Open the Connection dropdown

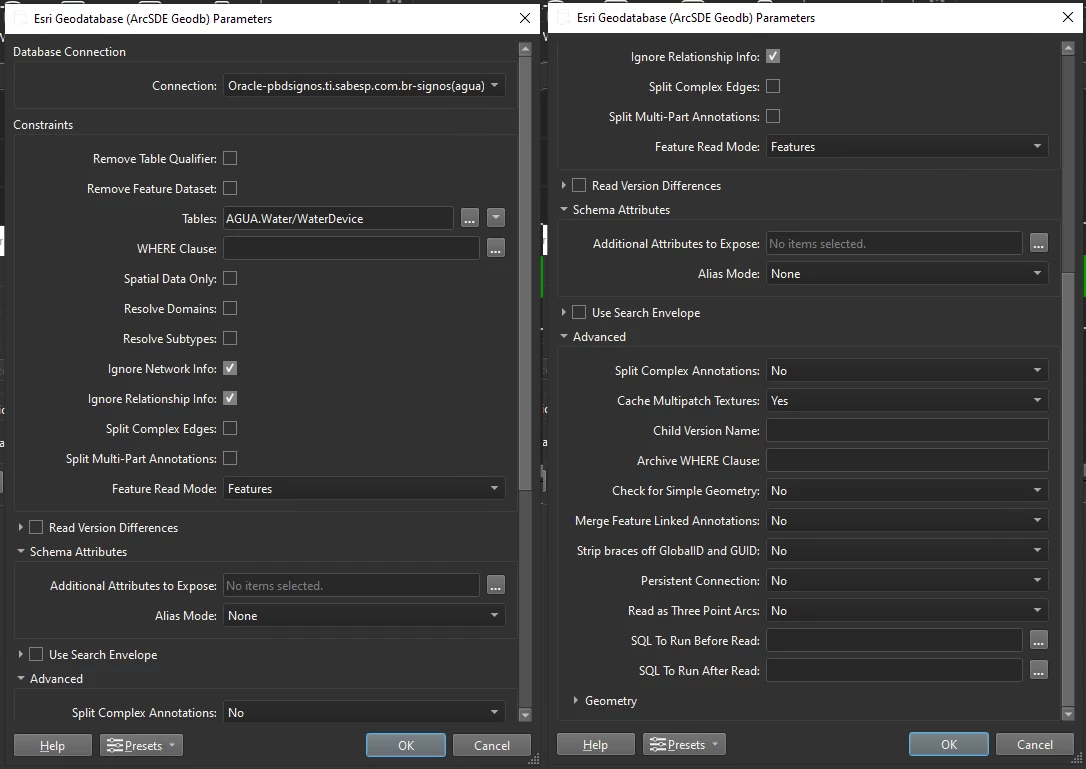364,85
